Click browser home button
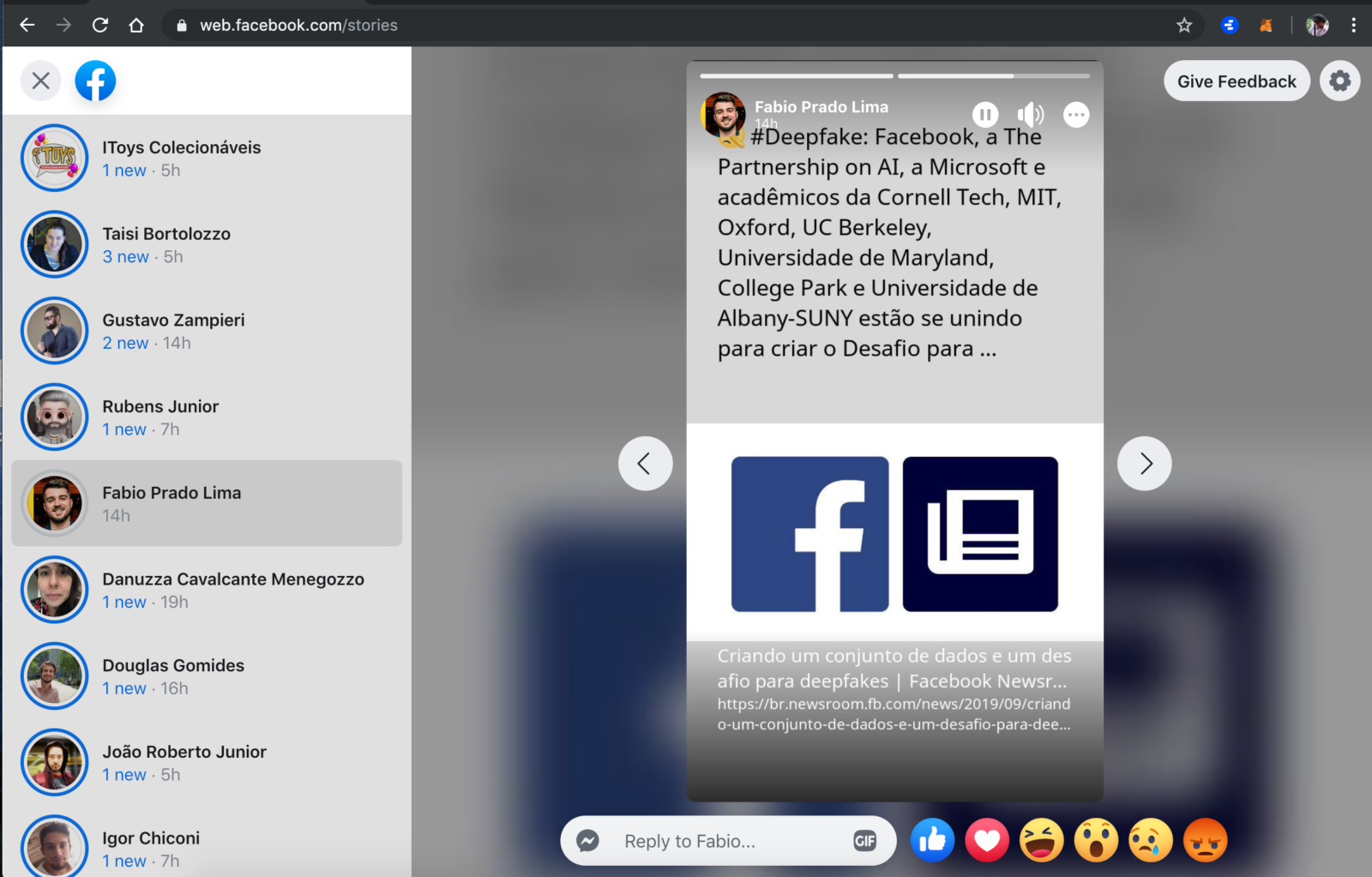 click(136, 25)
